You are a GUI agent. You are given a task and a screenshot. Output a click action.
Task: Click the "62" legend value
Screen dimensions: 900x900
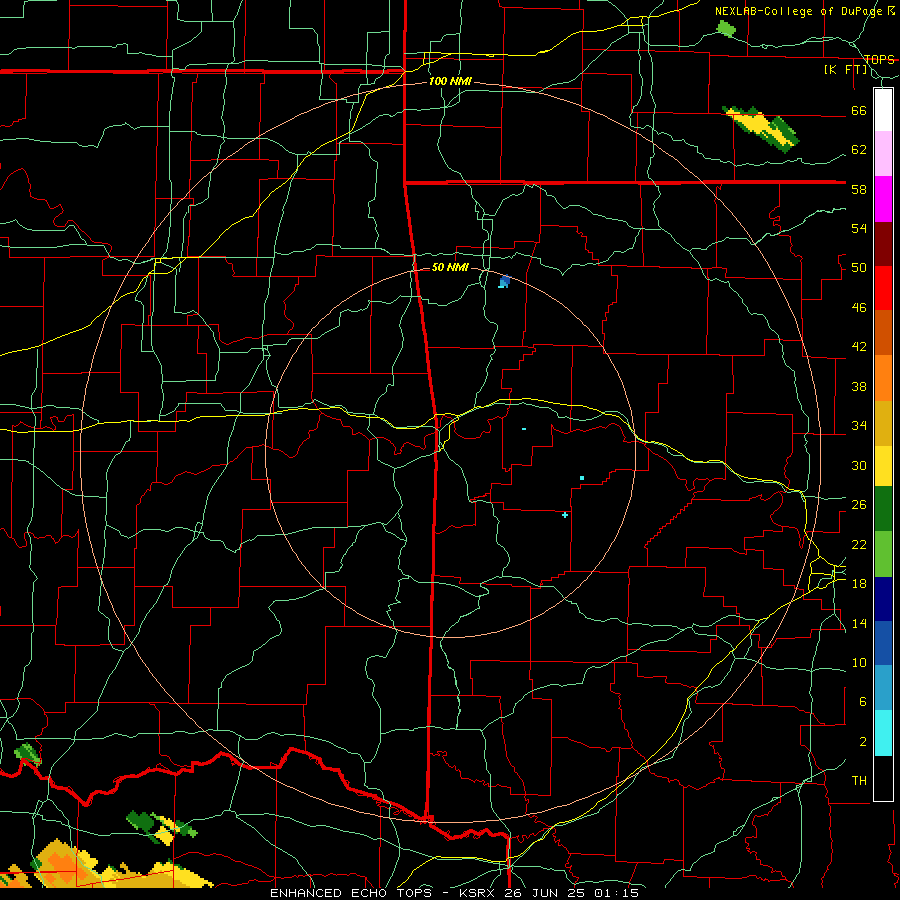click(859, 150)
